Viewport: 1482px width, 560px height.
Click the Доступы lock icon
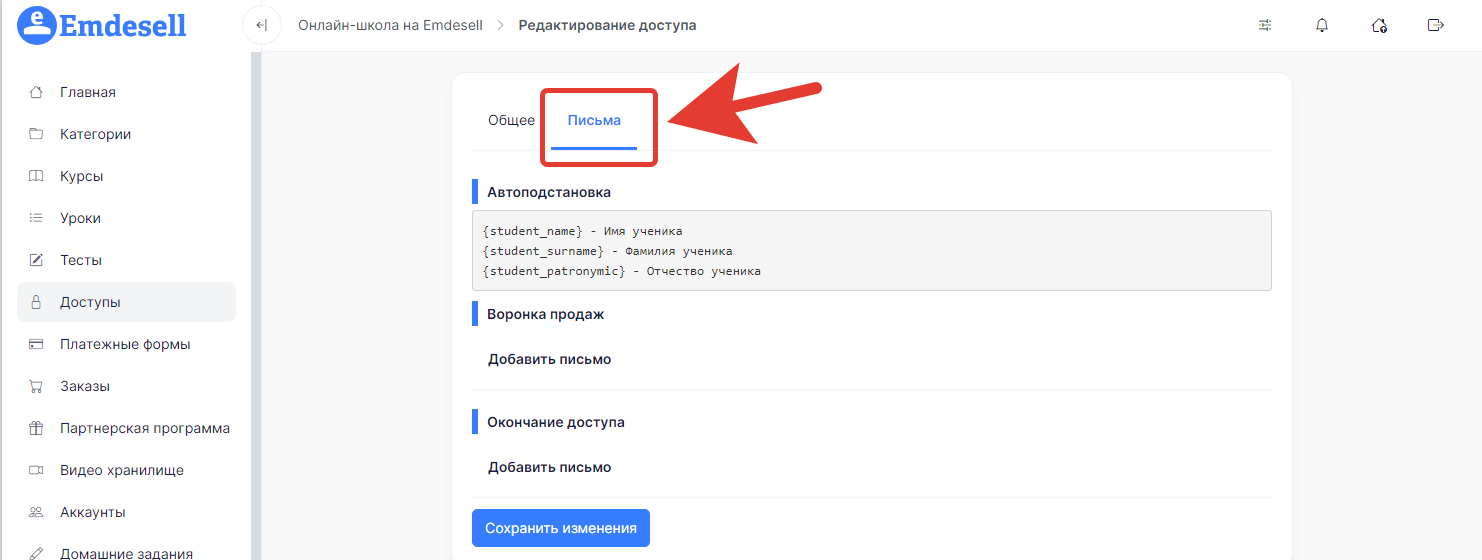(x=36, y=302)
